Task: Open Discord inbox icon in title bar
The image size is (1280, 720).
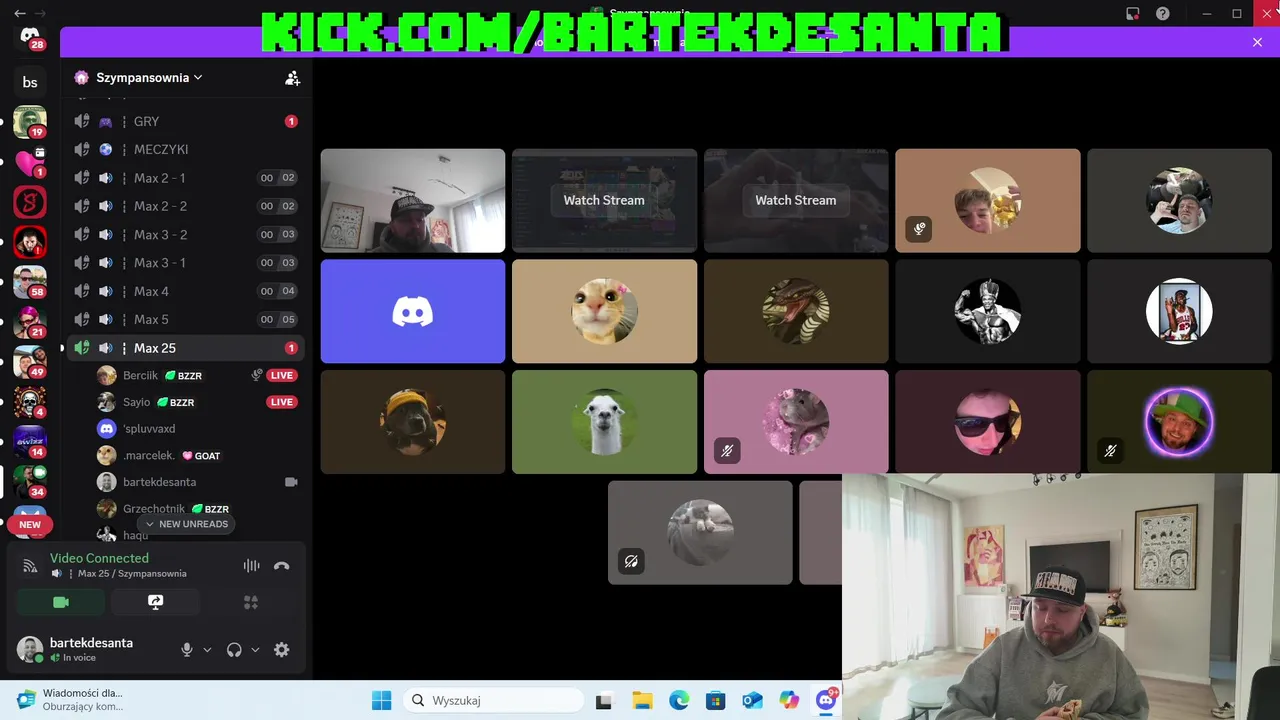Action: point(1133,14)
